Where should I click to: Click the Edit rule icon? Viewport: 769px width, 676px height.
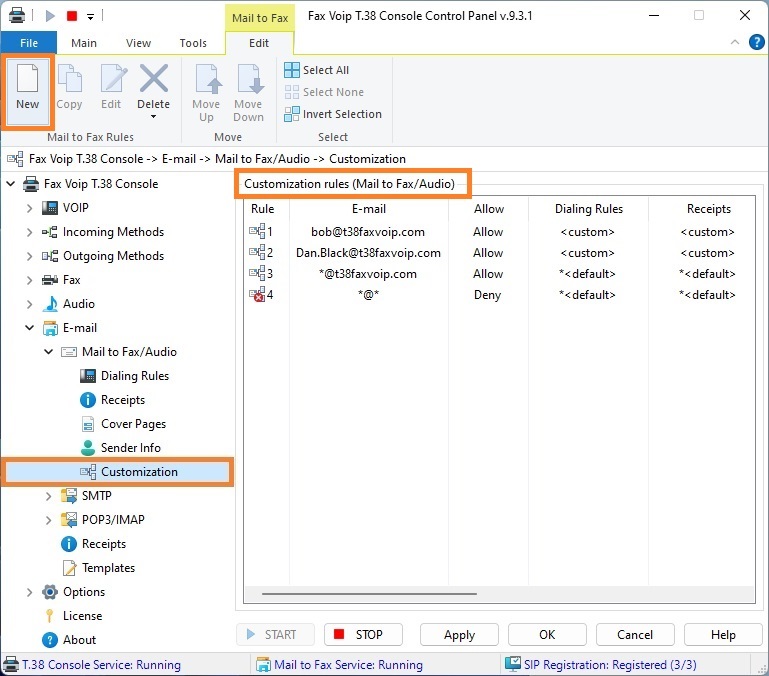pyautogui.click(x=112, y=78)
